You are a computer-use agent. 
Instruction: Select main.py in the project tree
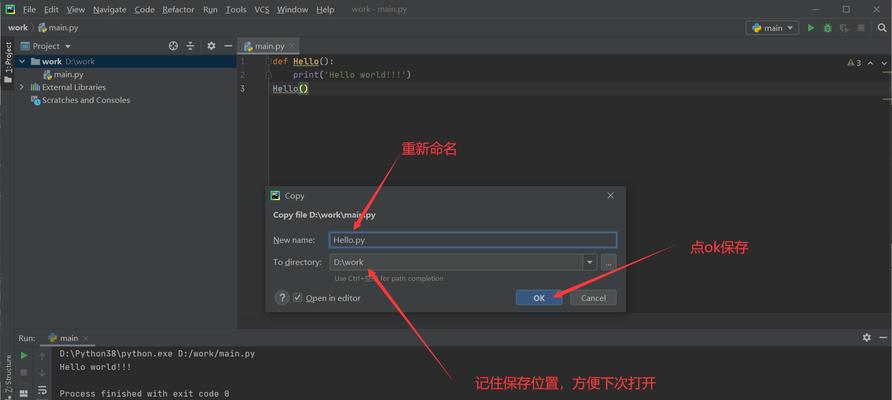pyautogui.click(x=63, y=75)
